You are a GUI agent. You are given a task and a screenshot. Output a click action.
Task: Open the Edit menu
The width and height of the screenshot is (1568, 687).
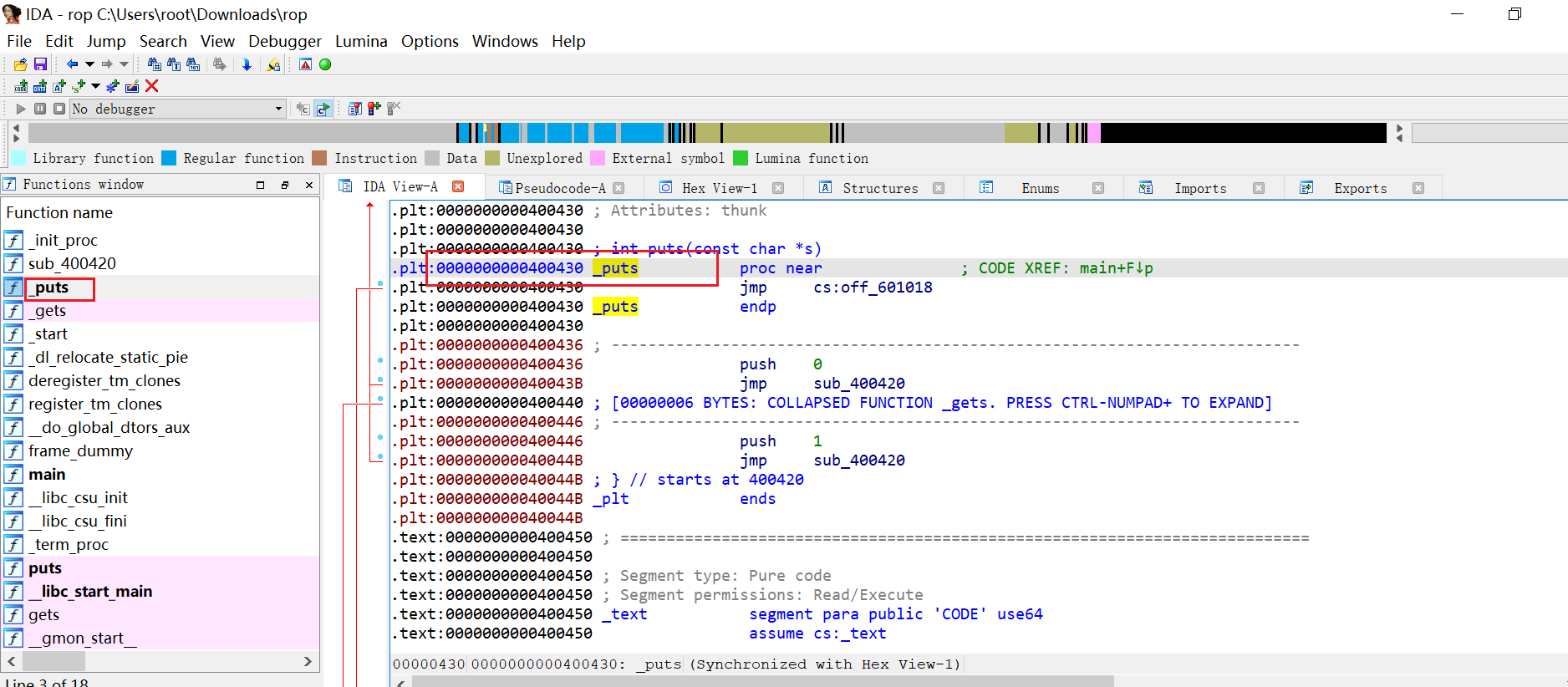click(x=59, y=41)
